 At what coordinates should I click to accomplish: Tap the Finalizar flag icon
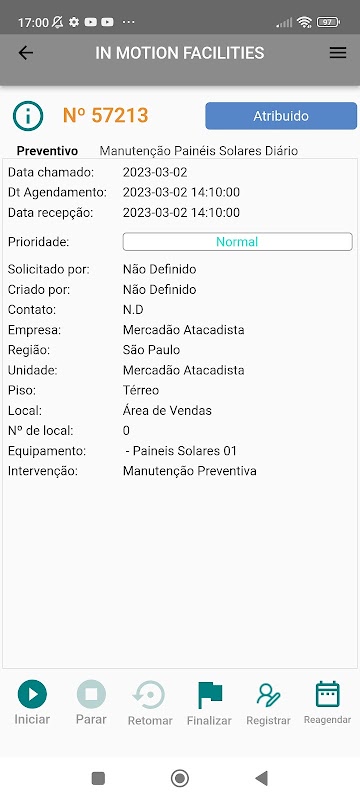(210, 695)
